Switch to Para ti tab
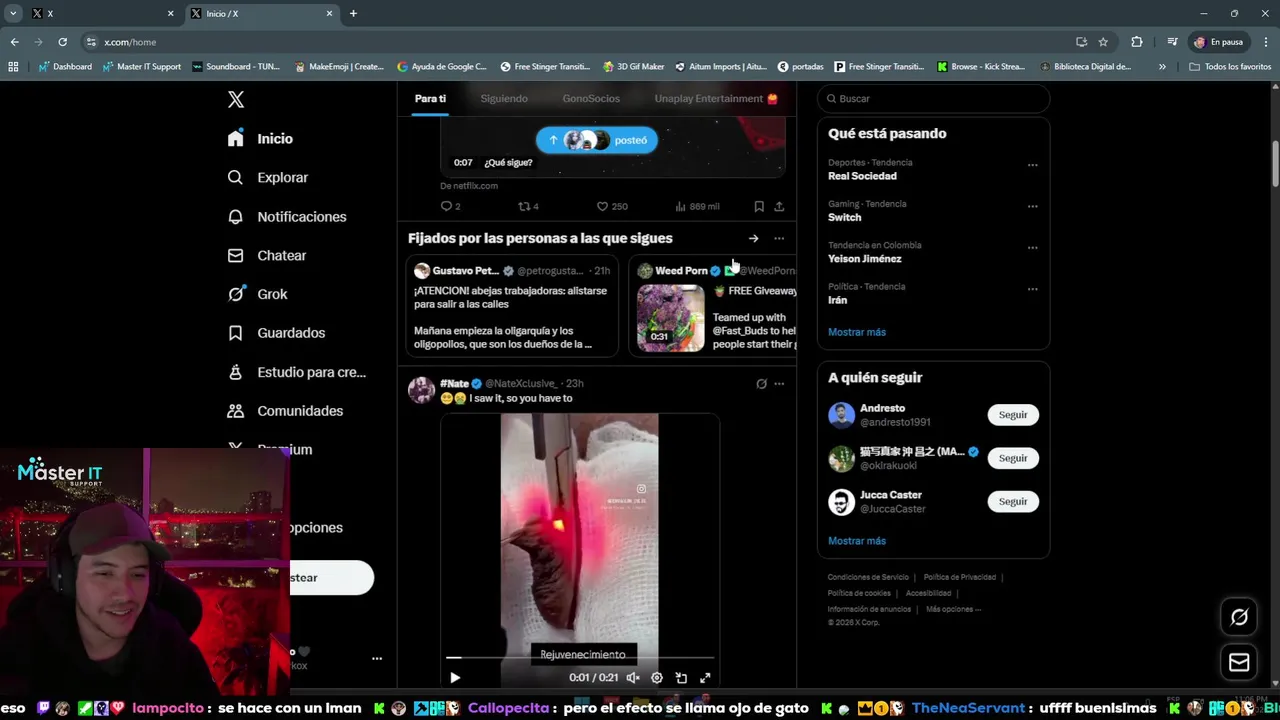This screenshot has height=720, width=1280. pos(430,98)
